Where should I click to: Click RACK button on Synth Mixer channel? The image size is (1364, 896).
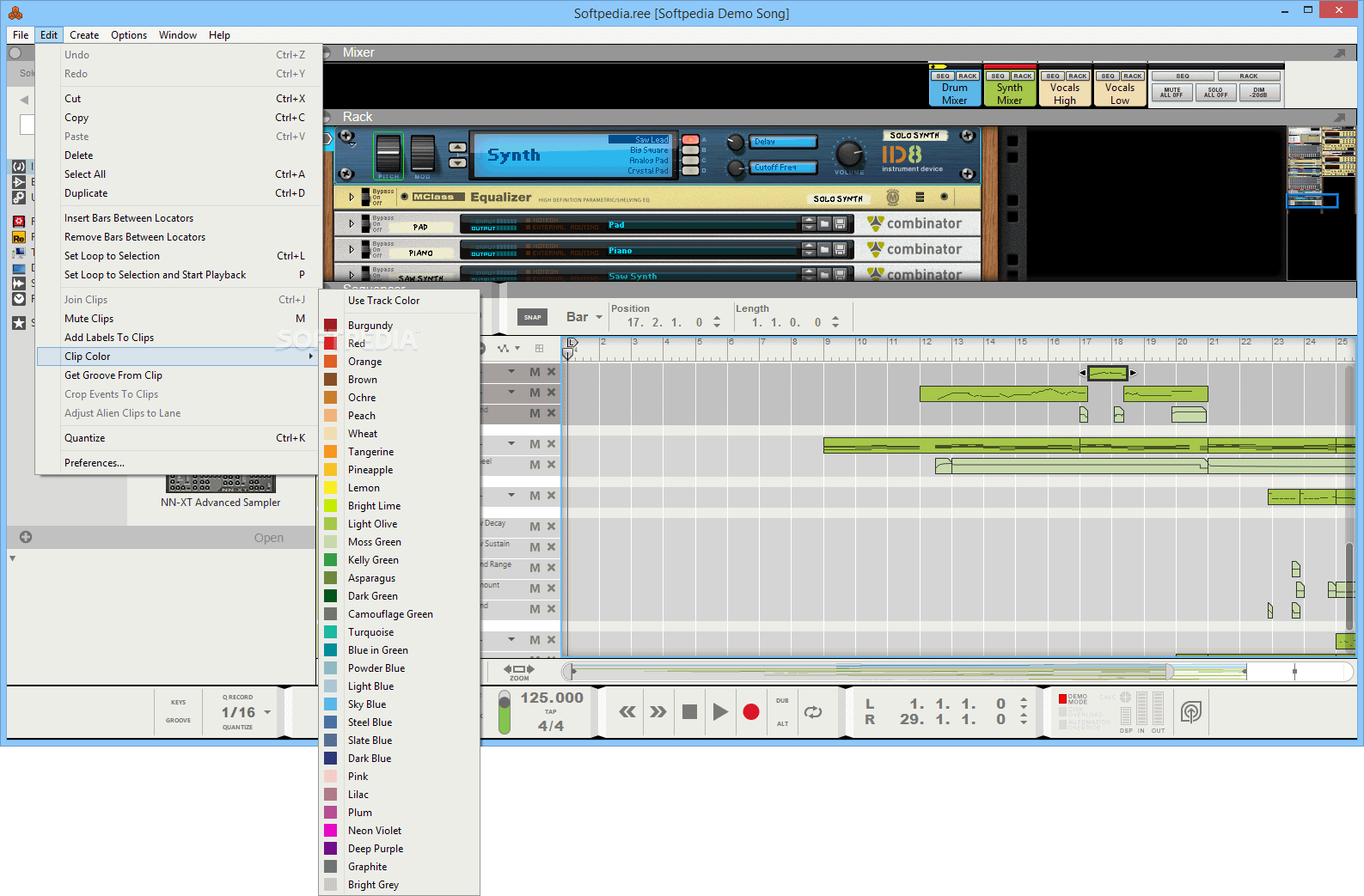click(1023, 76)
